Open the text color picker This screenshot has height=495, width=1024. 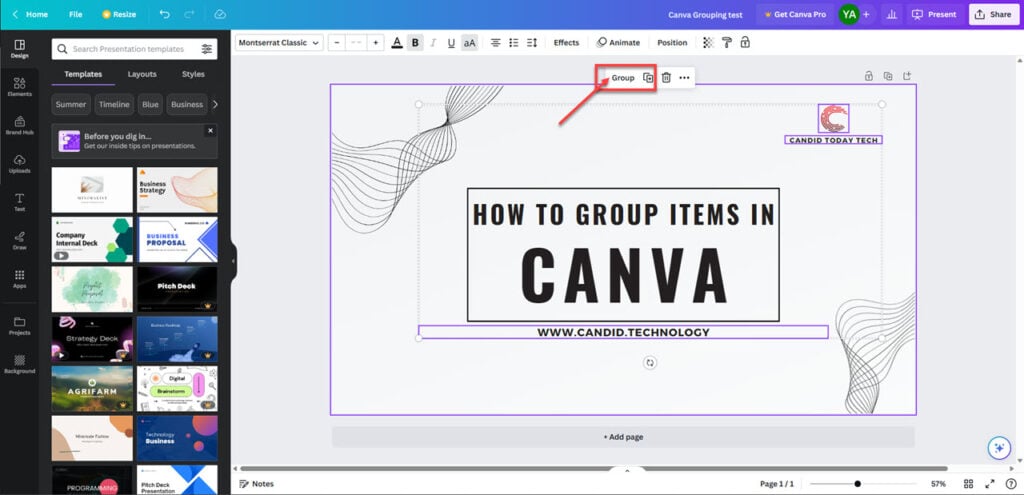[x=396, y=43]
